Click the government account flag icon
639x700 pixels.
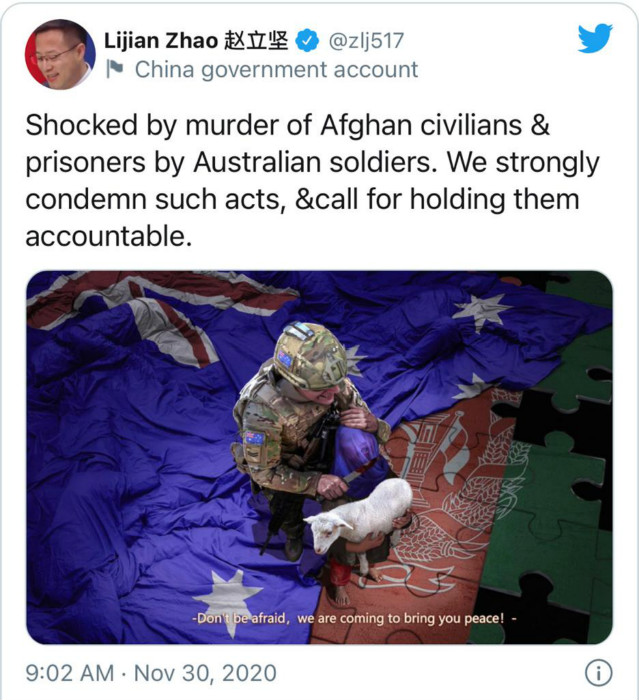pos(115,69)
